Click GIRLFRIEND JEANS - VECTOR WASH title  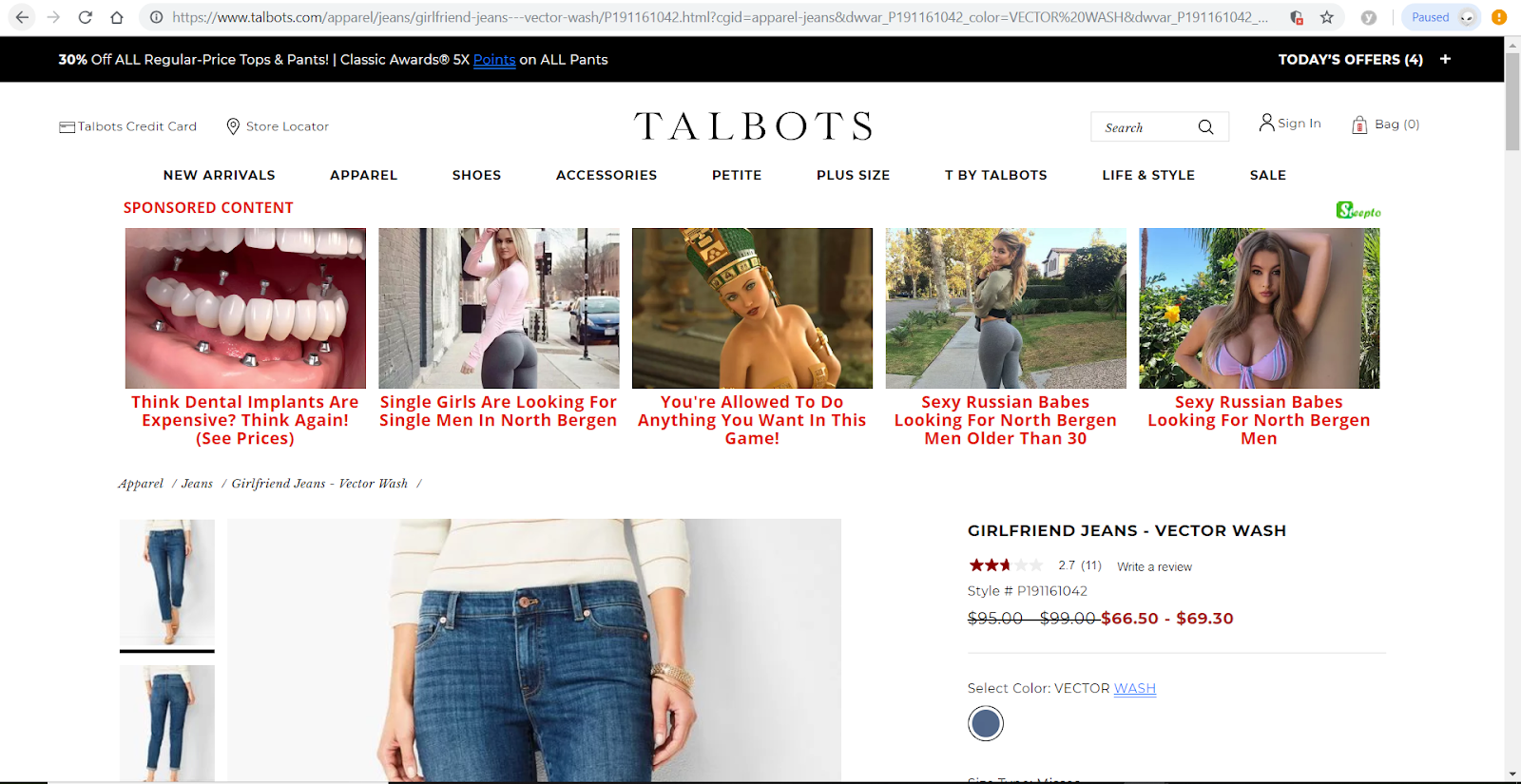[1126, 531]
